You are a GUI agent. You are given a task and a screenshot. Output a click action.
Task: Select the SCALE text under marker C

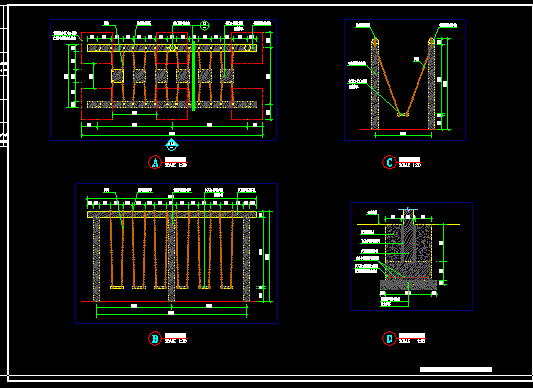[410, 165]
